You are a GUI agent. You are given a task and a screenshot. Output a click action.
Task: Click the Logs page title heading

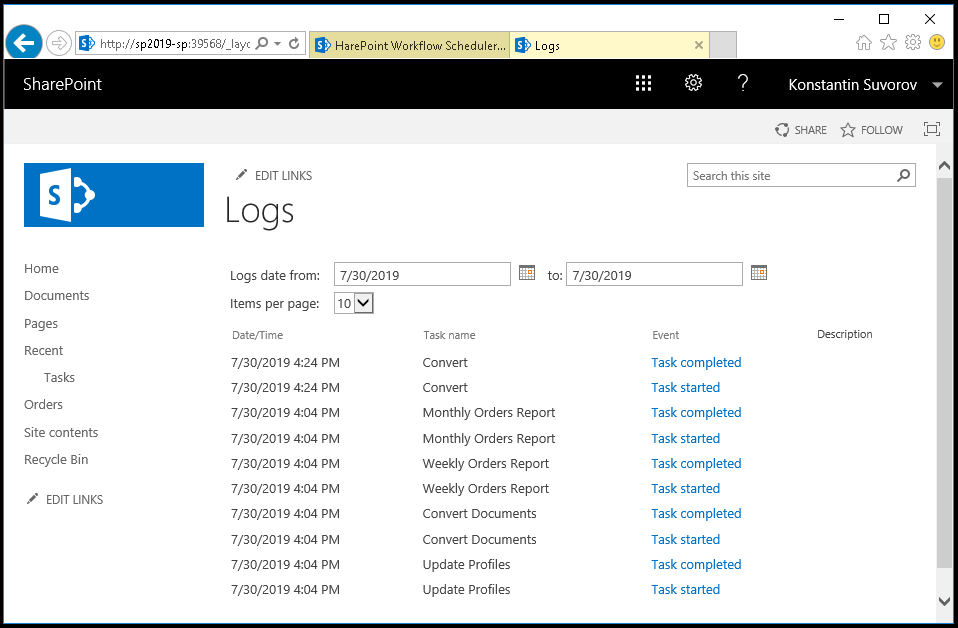pyautogui.click(x=259, y=211)
